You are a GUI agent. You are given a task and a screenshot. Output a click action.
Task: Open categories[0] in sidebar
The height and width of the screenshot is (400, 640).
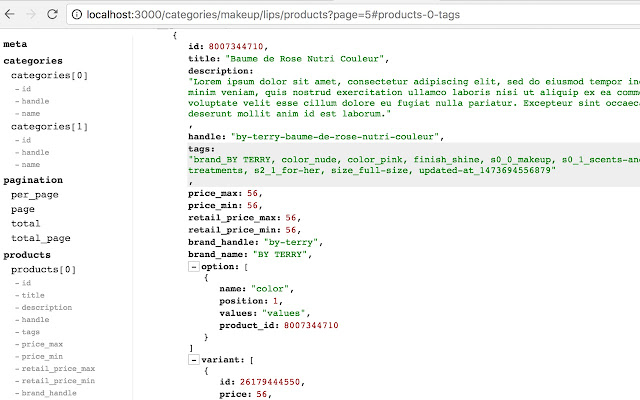(x=49, y=76)
